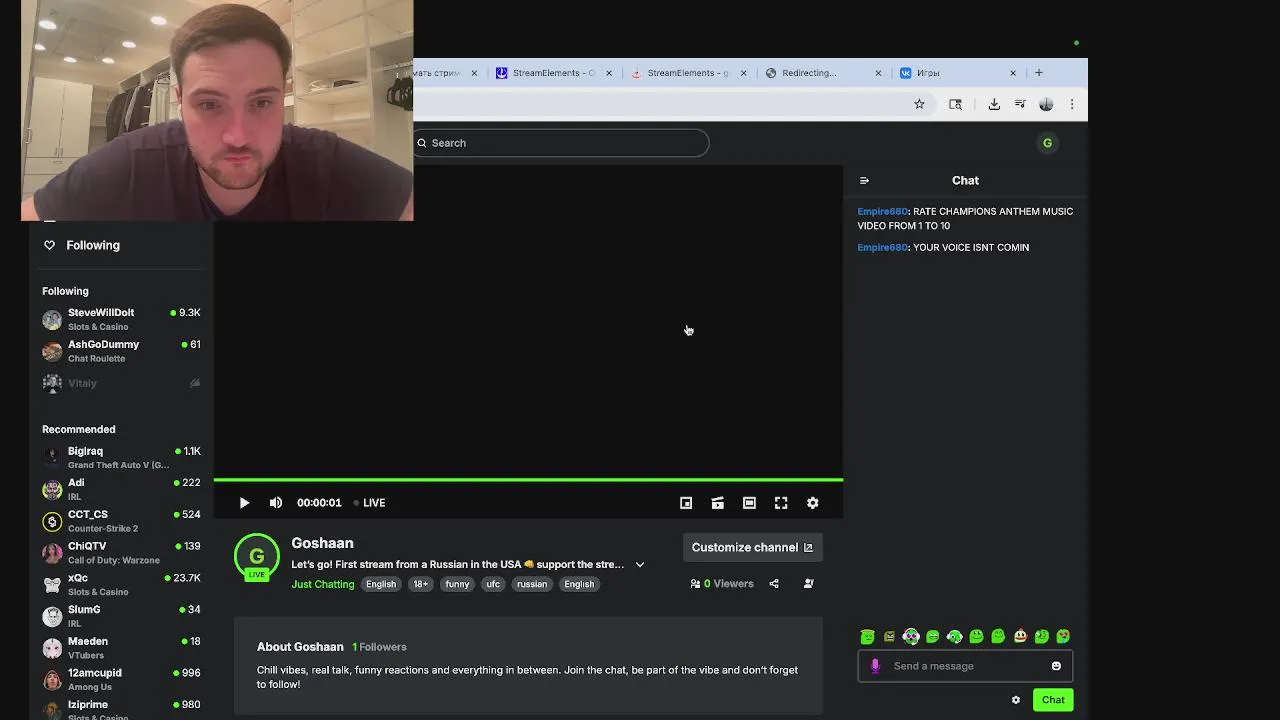Click the search-this-tab icon beside the star
This screenshot has height=720, width=1280.
coord(955,104)
